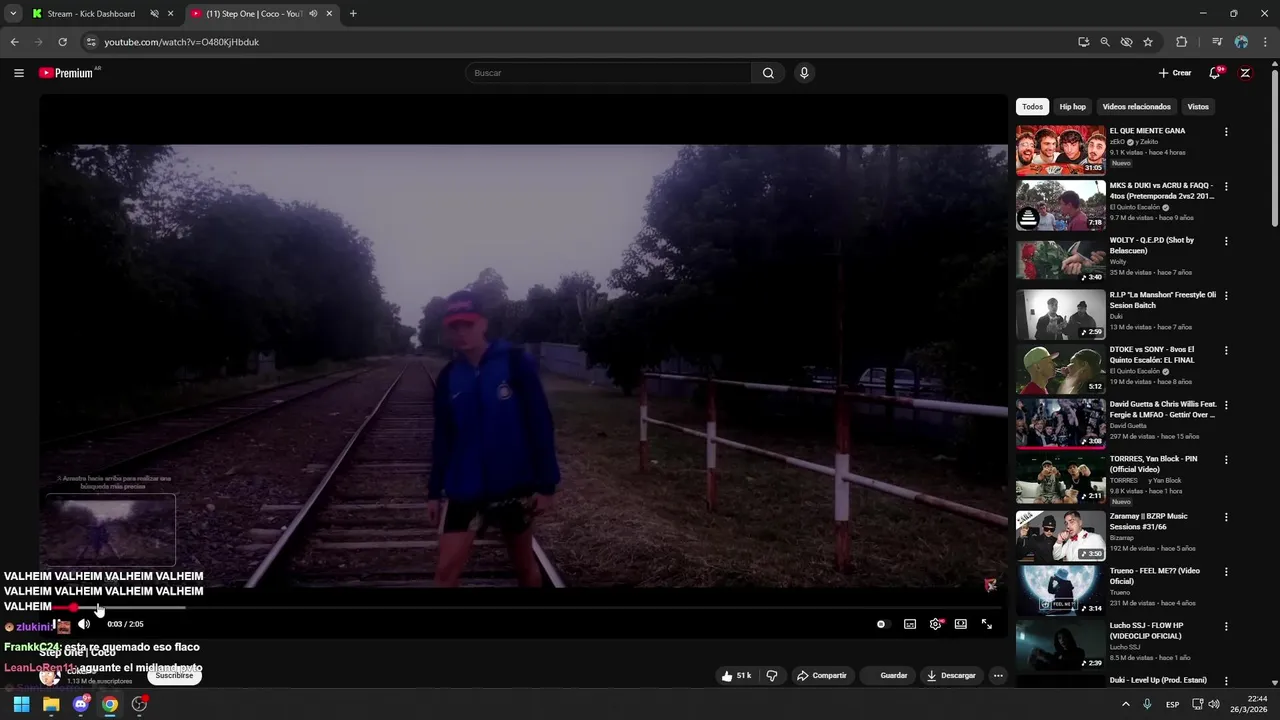Dislike the video
Viewport: 1280px width, 720px height.
[772, 676]
